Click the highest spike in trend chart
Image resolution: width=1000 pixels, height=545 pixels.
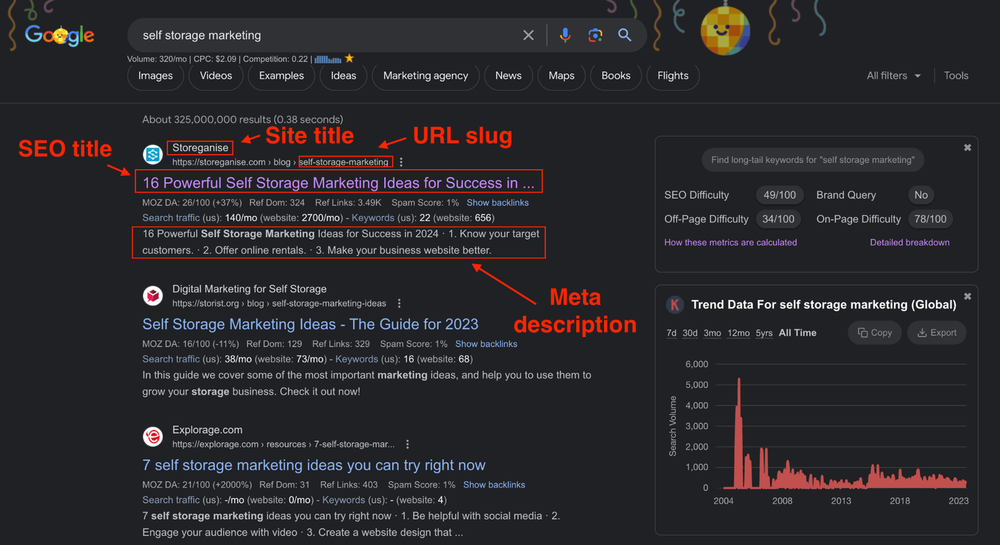(739, 382)
